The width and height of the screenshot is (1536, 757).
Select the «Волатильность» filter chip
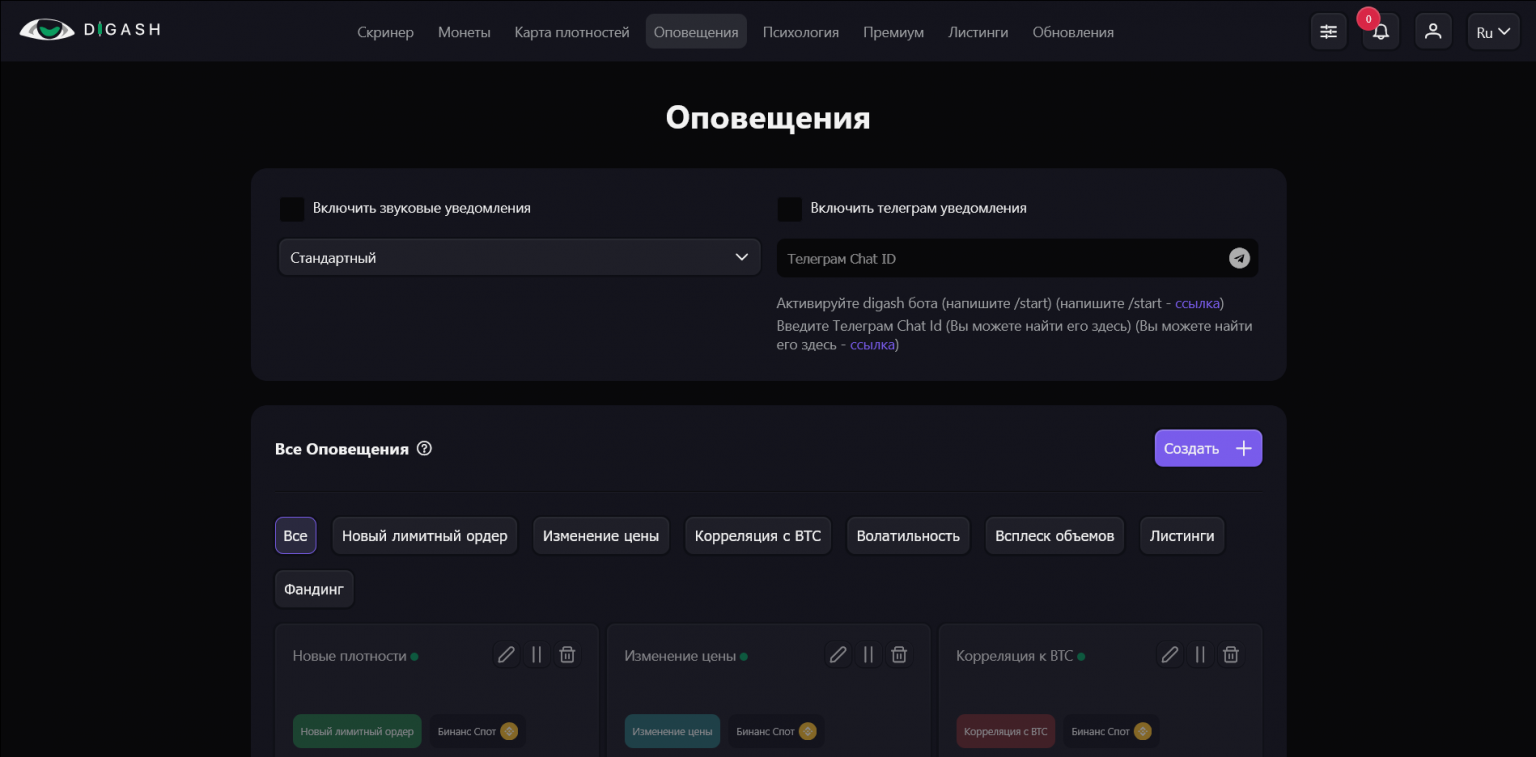[x=907, y=535]
